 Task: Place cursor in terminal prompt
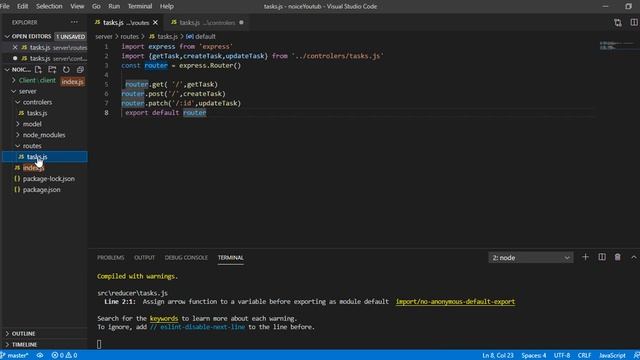pos(99,344)
